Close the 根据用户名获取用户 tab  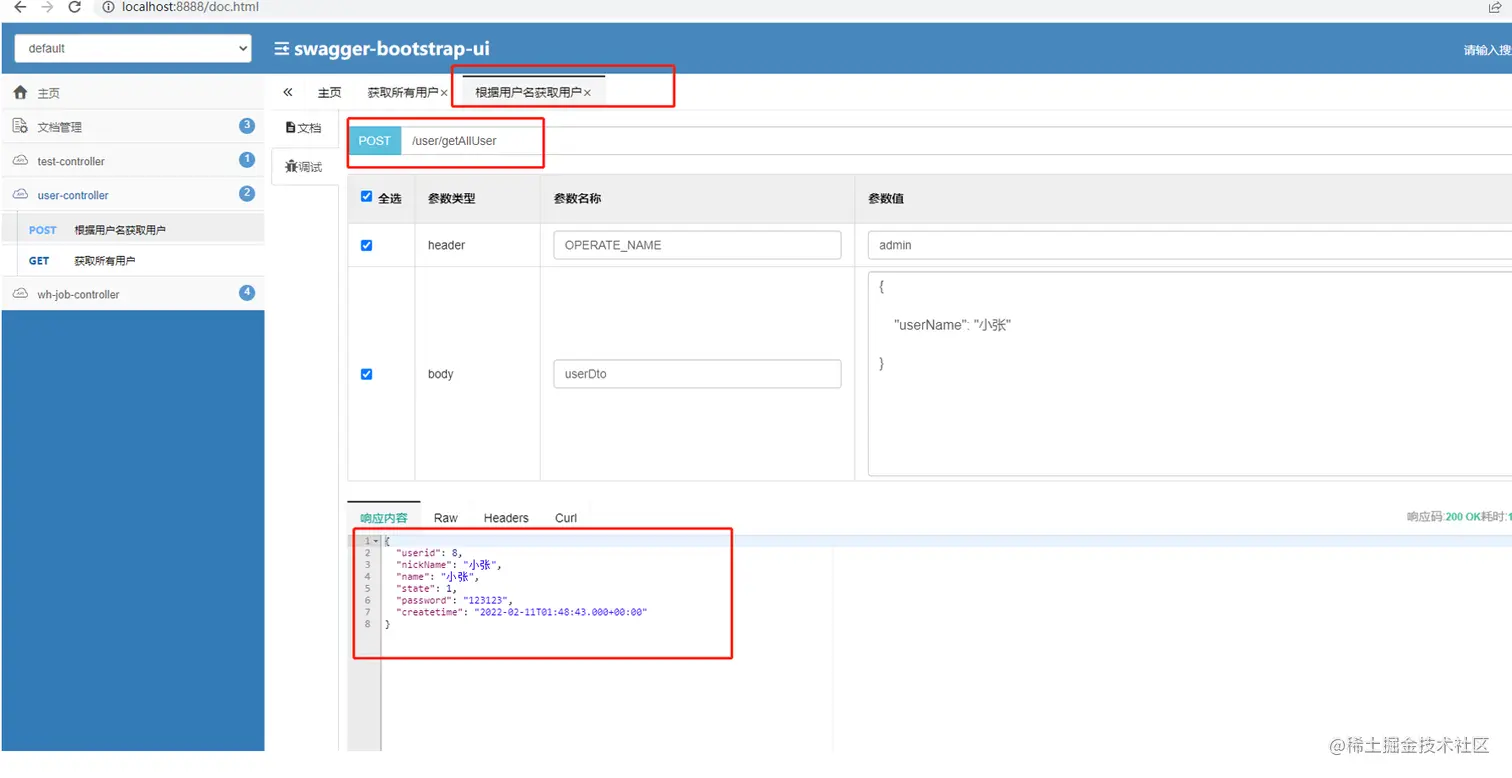click(587, 93)
